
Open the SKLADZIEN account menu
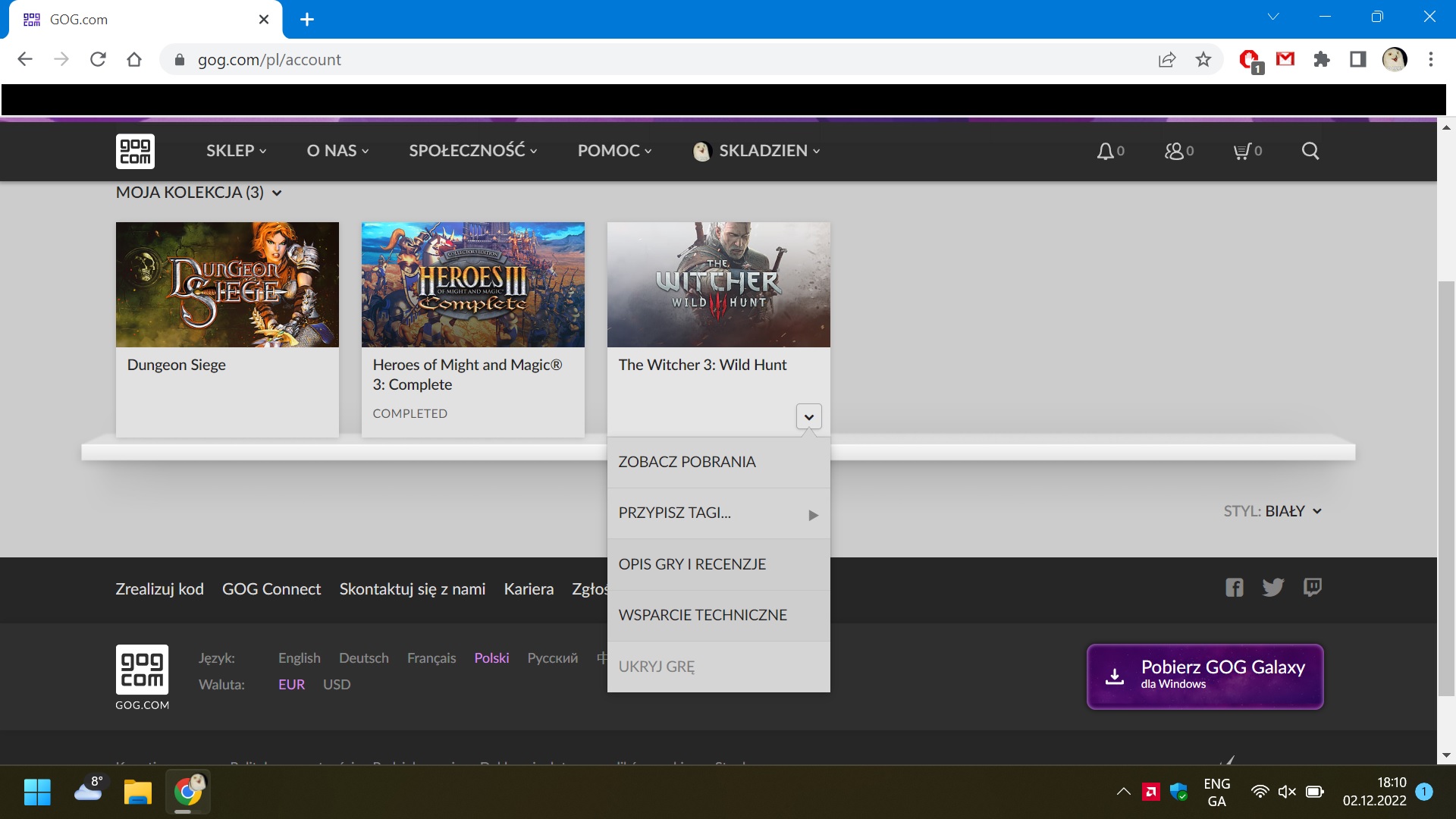[757, 151]
